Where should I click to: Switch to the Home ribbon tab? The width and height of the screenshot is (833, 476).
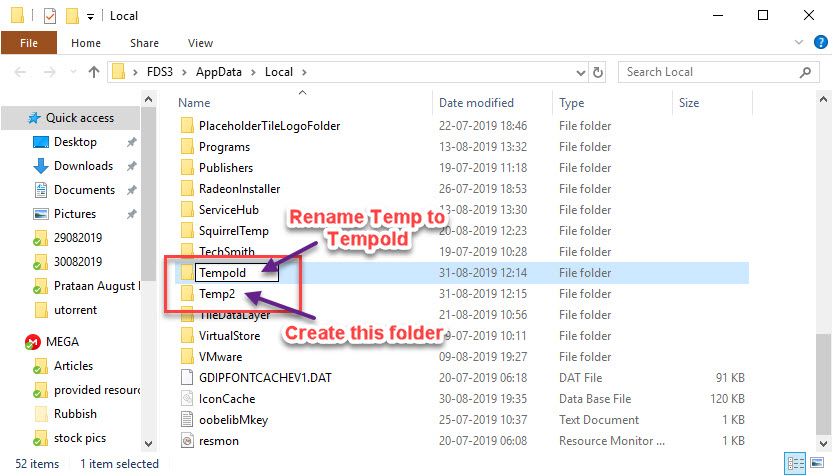pos(86,43)
